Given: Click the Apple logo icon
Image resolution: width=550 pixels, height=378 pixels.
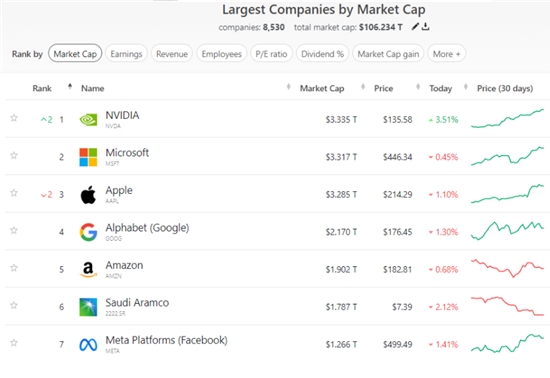Looking at the screenshot, I should (x=88, y=195).
